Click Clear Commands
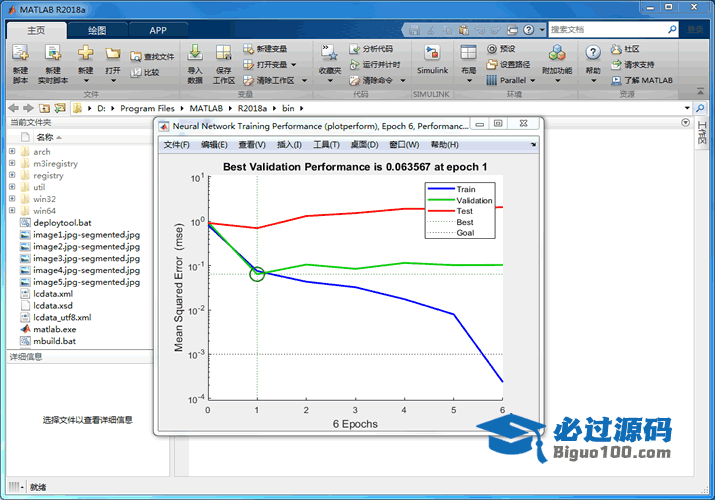The width and height of the screenshot is (715, 500). pos(371,80)
